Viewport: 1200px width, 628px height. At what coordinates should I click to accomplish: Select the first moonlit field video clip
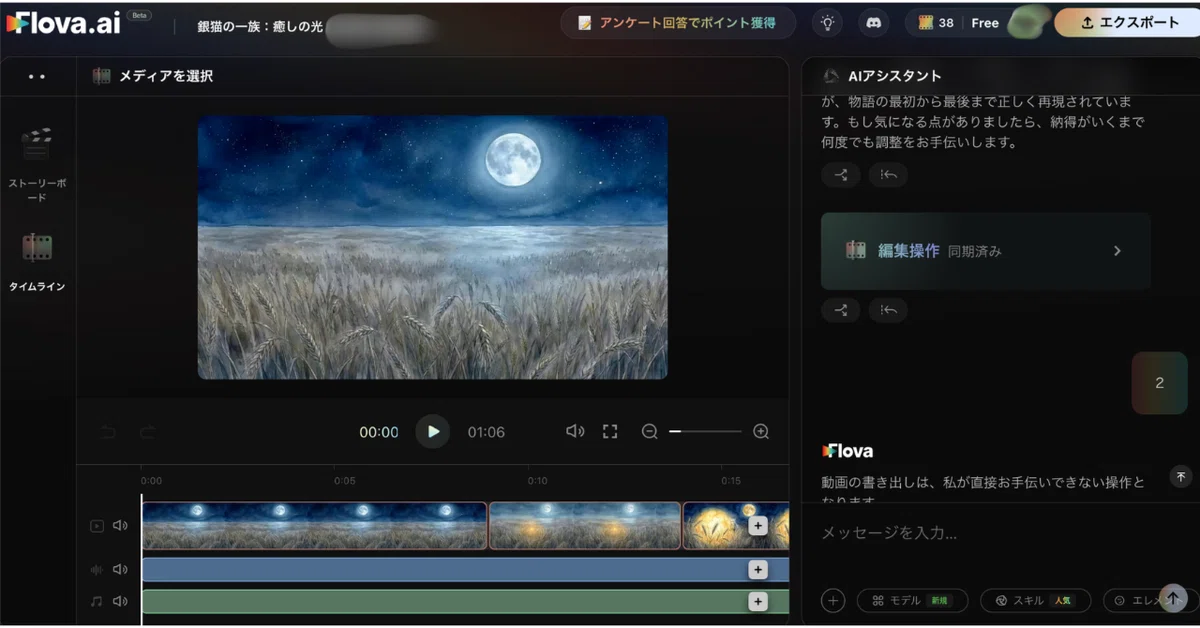coord(314,526)
